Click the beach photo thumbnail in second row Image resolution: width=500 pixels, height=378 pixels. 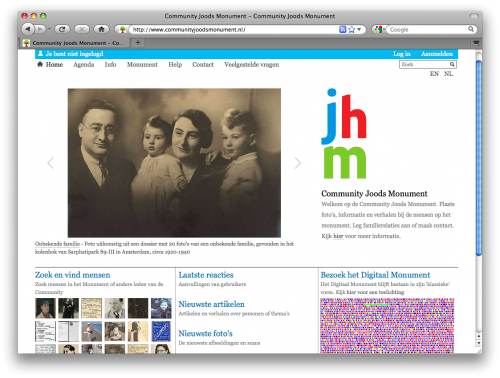(x=91, y=331)
